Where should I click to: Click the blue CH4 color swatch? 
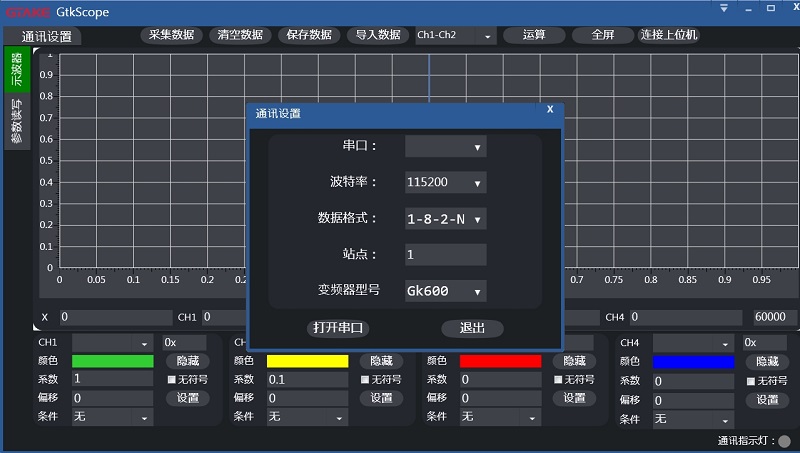click(693, 362)
